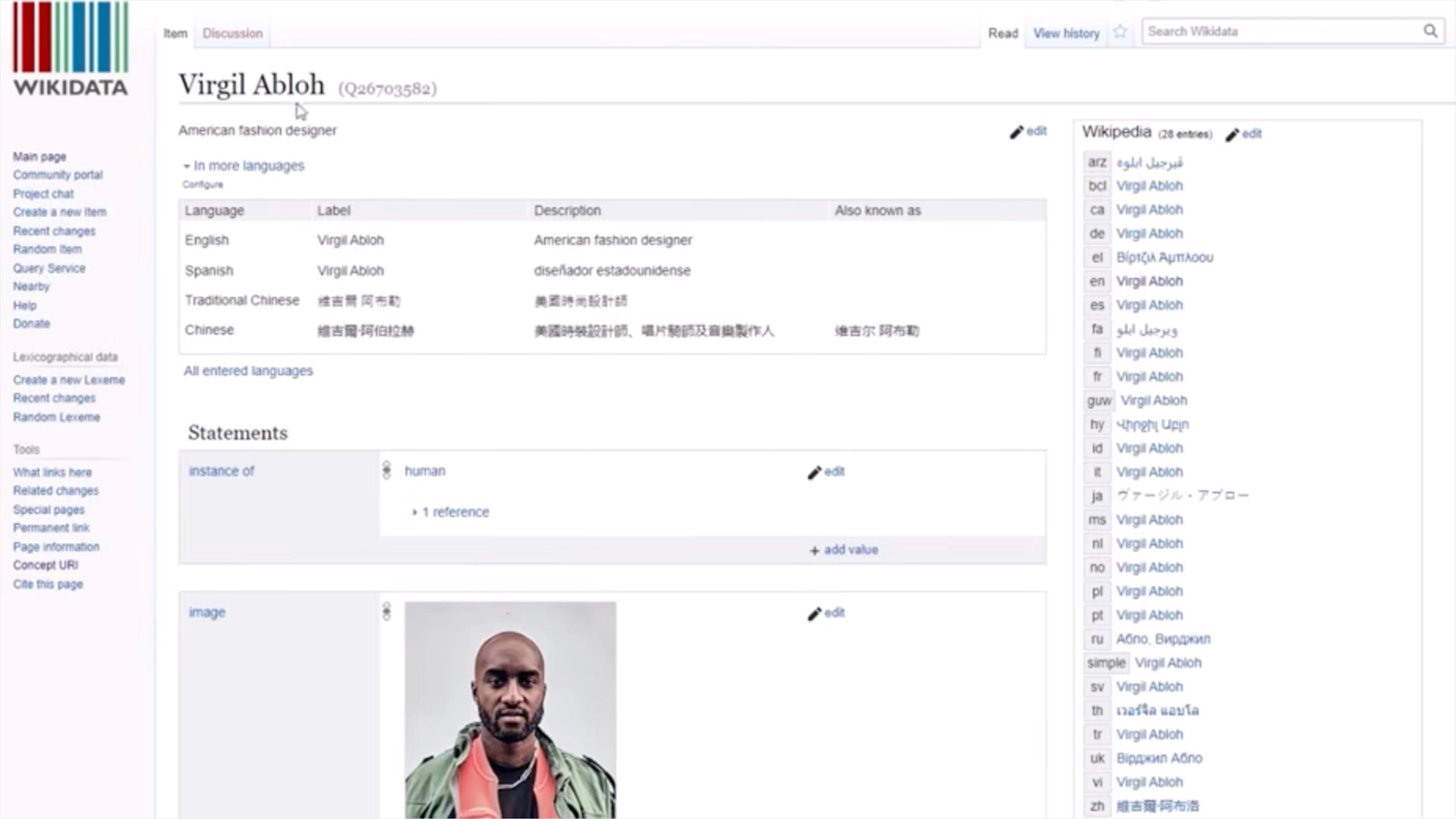Open the zh Wikipedia article link
The height and width of the screenshot is (819, 1456).
pos(1157,806)
